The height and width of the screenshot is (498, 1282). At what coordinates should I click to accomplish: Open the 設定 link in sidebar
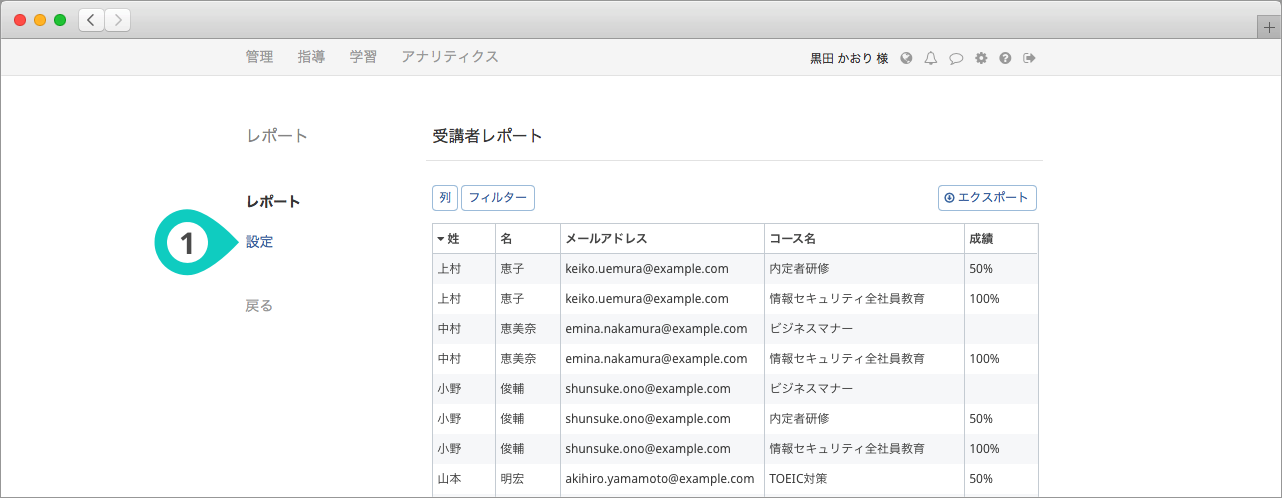pos(260,242)
